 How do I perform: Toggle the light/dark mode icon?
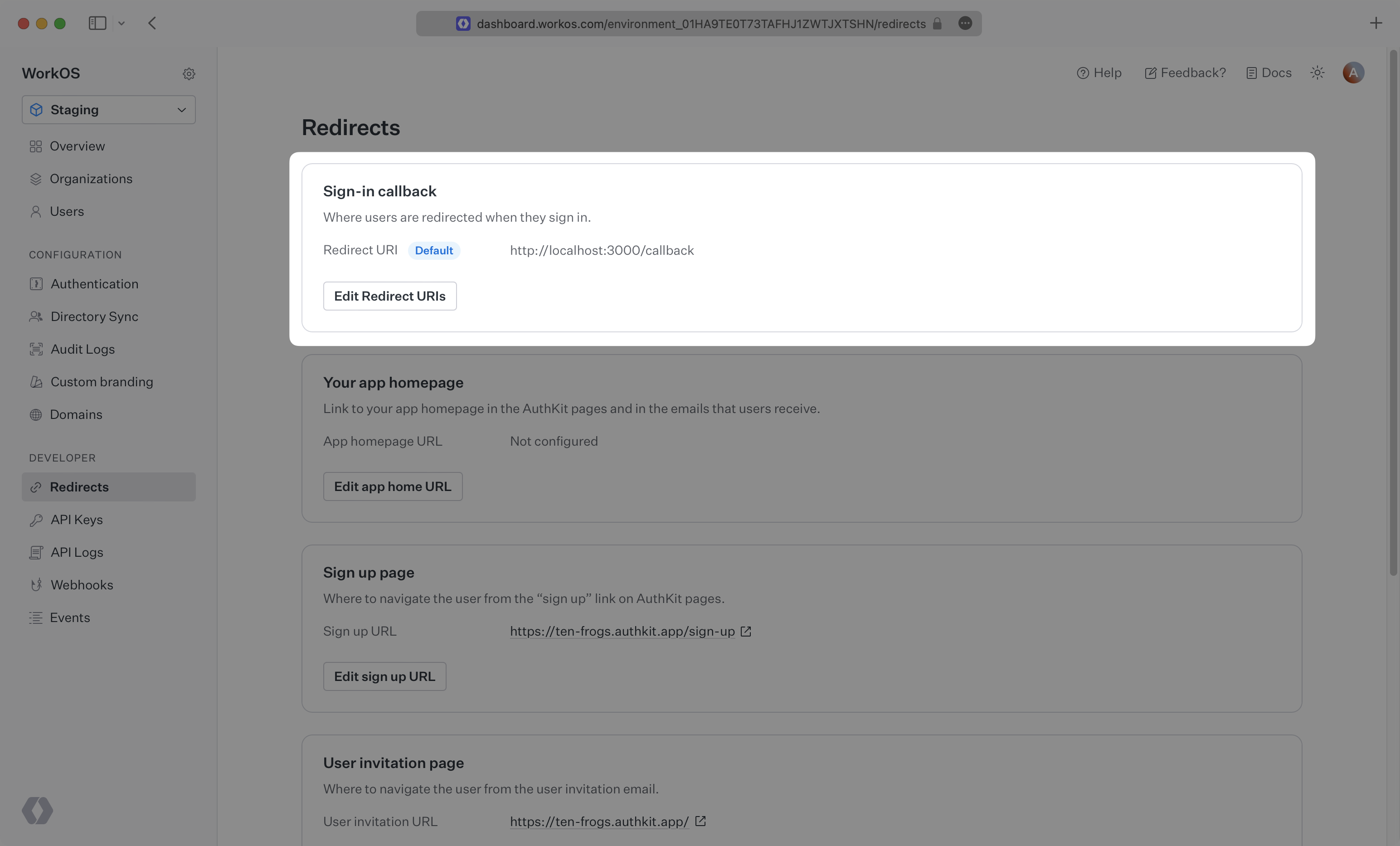coord(1317,71)
